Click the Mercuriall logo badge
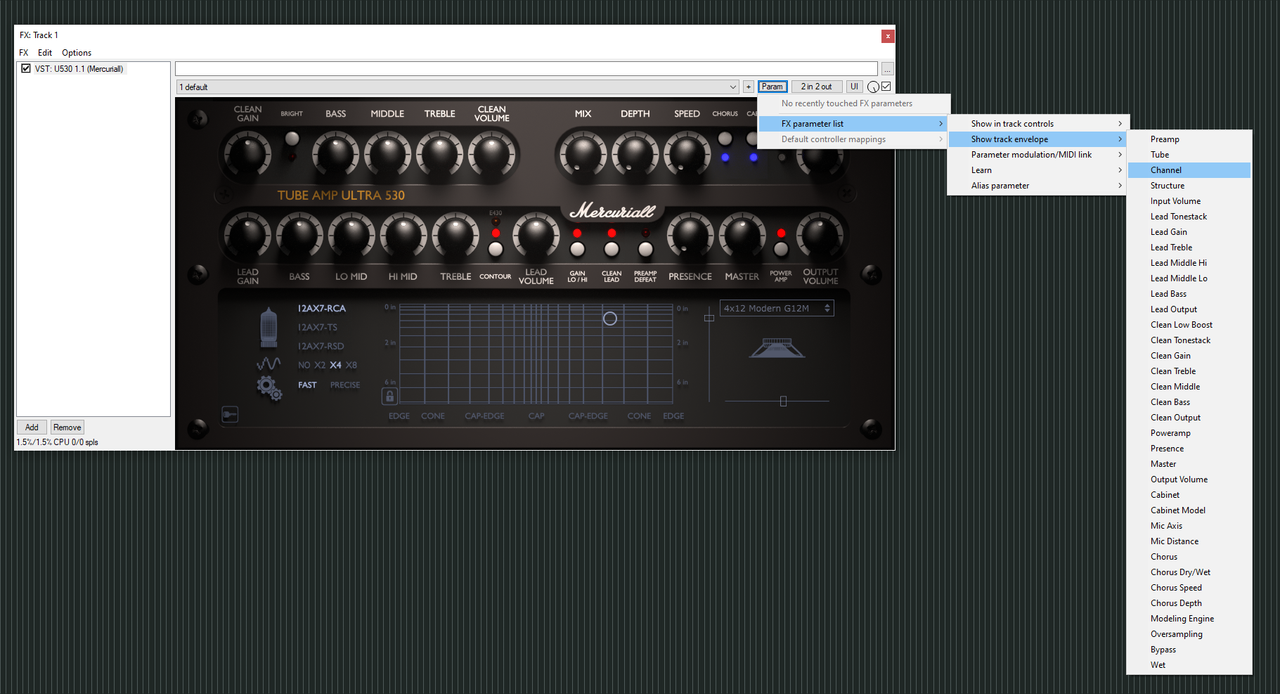Viewport: 1280px width, 694px height. tap(614, 211)
